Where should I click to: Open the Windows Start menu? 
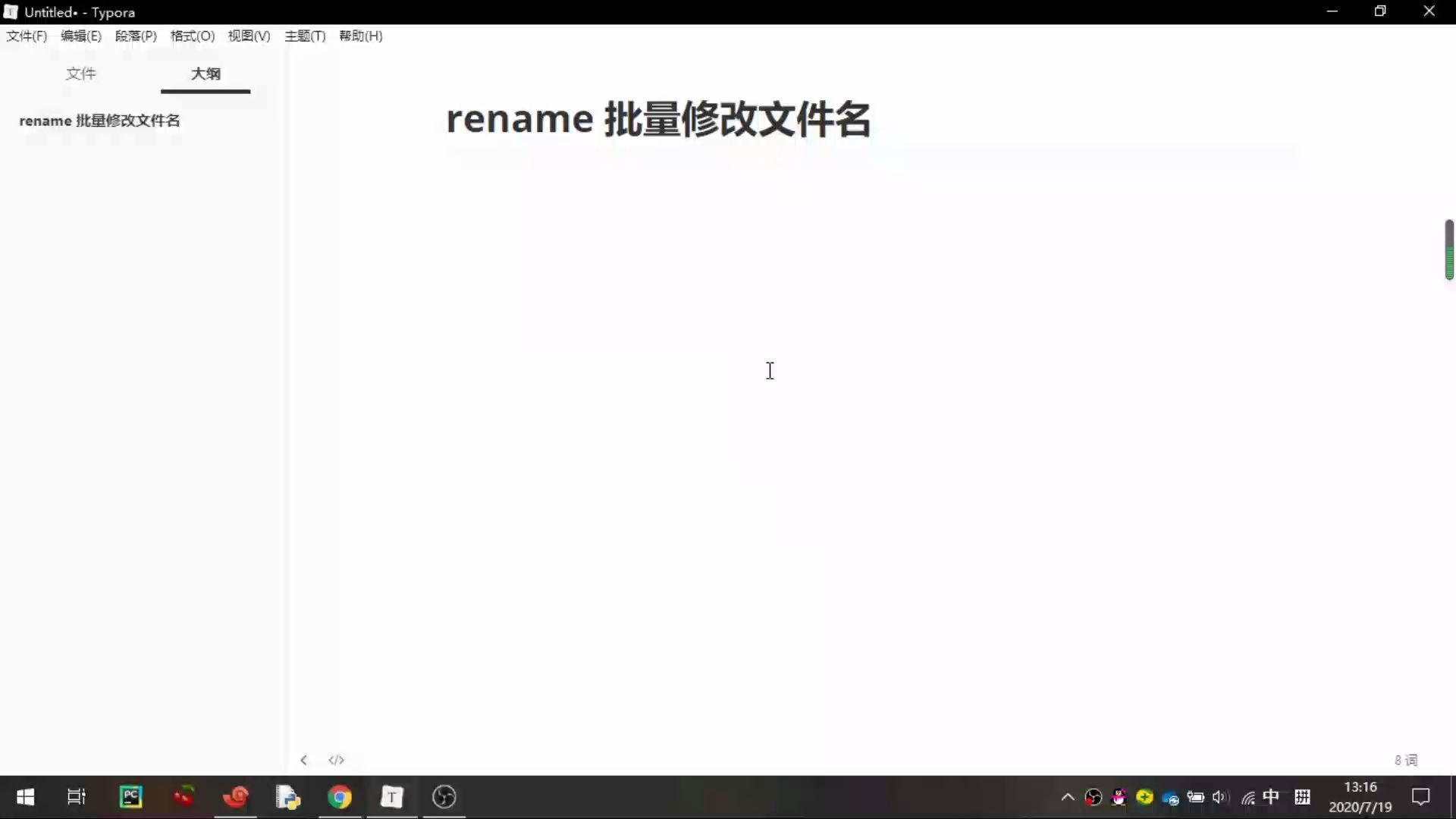point(25,797)
